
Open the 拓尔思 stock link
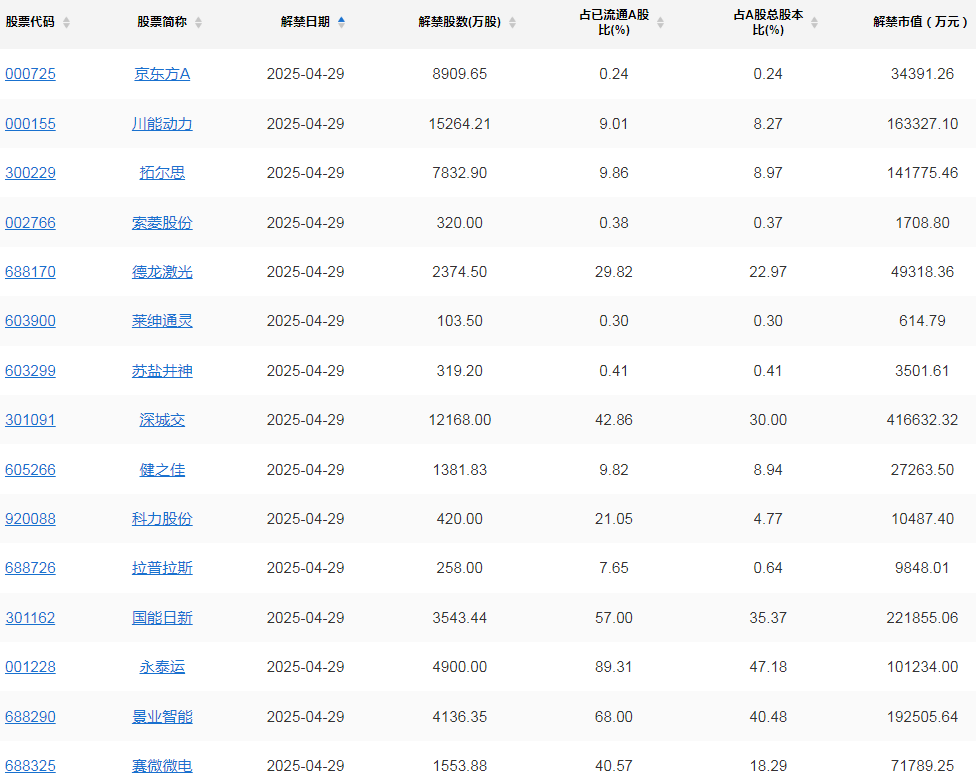pos(162,173)
